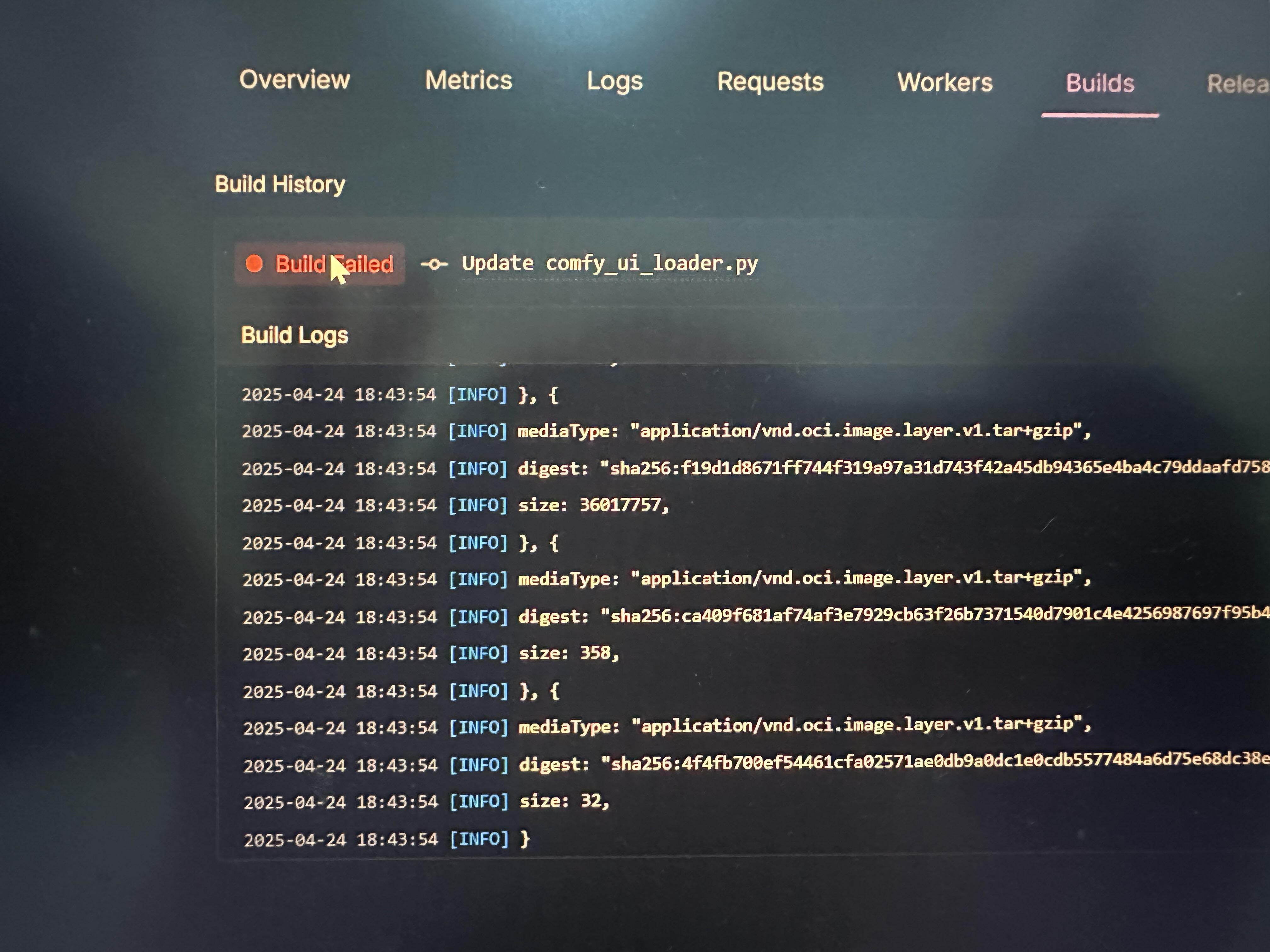This screenshot has width=1270, height=952.
Task: Open the Update comfy_ui_loader.py commit link
Action: (610, 263)
